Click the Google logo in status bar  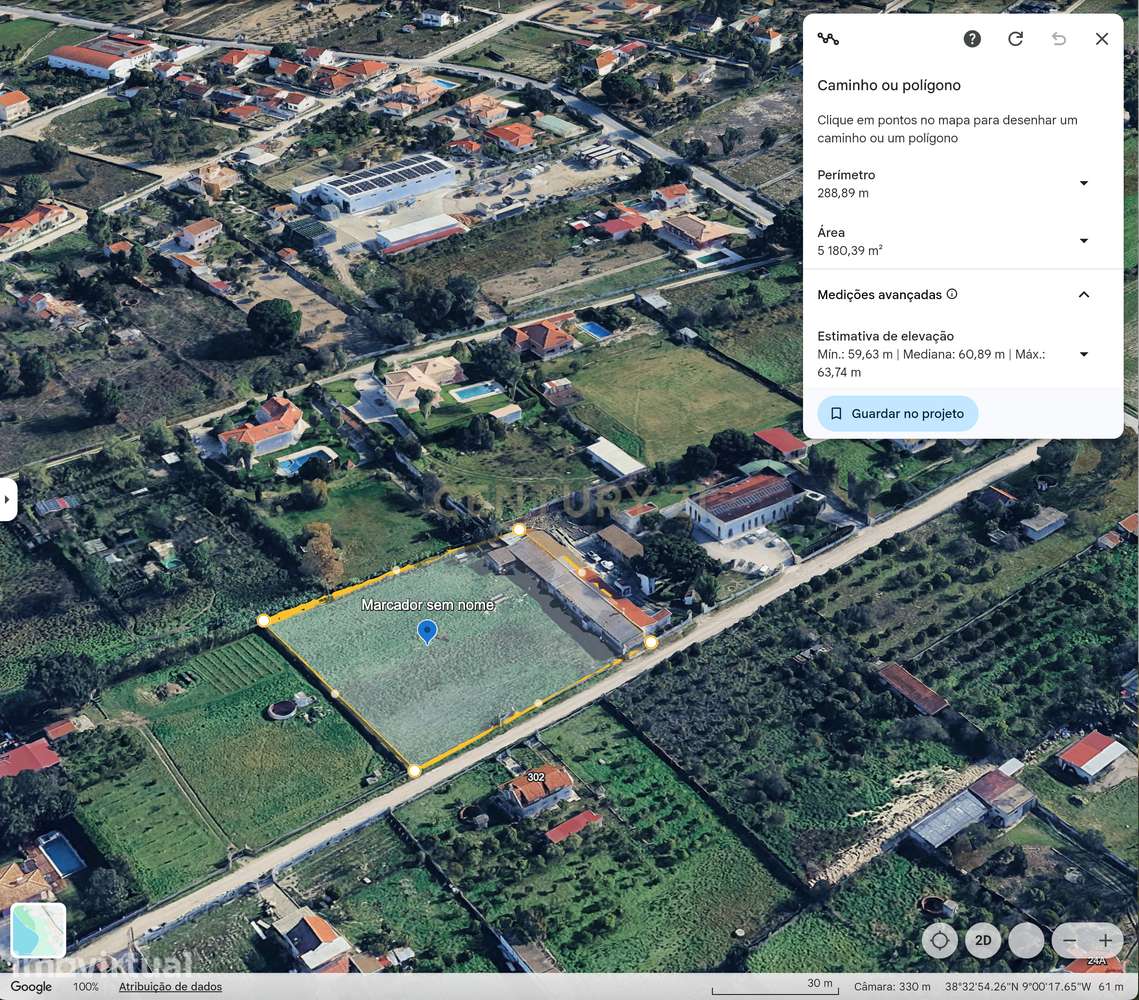coord(31,986)
